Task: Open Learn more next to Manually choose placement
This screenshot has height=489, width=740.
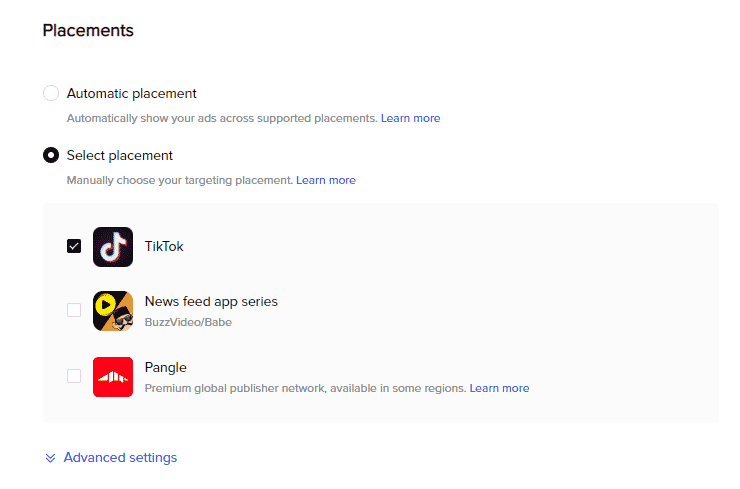Action: tap(326, 180)
